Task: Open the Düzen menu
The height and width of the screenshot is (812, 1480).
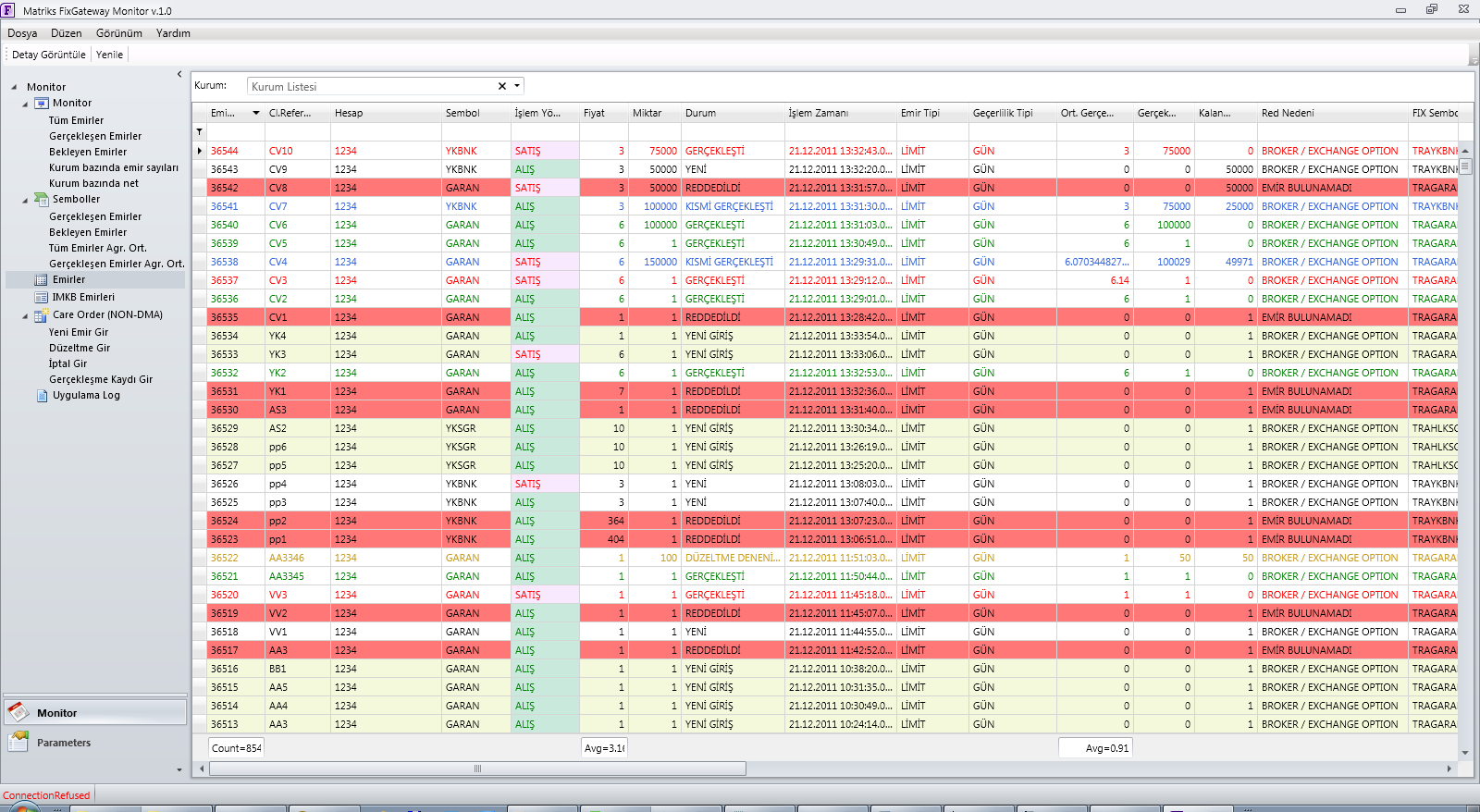Action: point(67,33)
